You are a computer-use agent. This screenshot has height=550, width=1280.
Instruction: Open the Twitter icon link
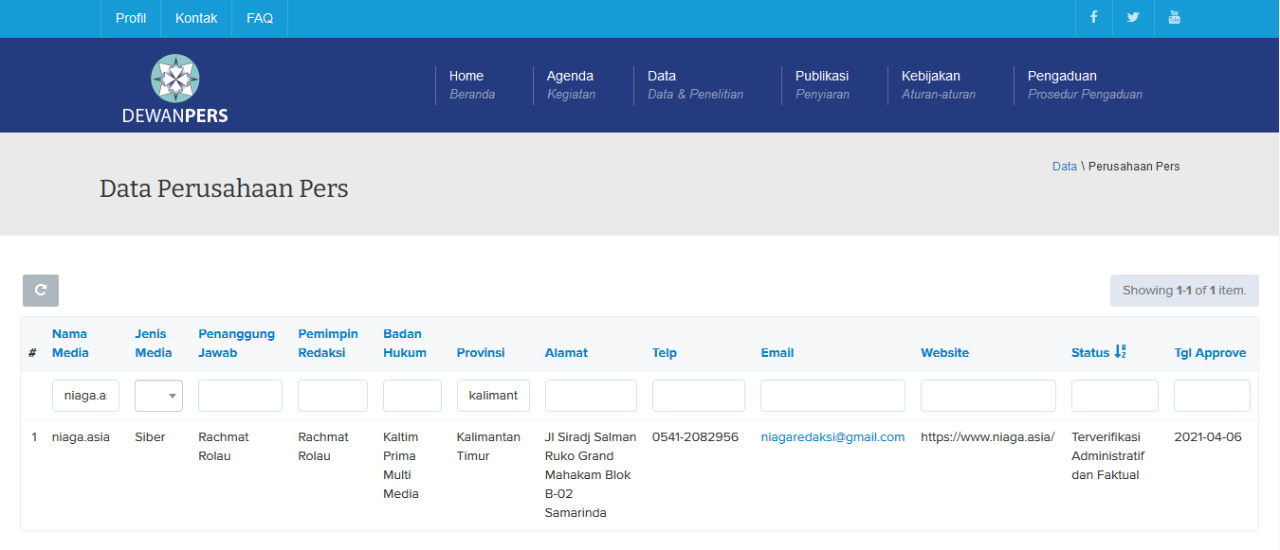pos(1133,18)
